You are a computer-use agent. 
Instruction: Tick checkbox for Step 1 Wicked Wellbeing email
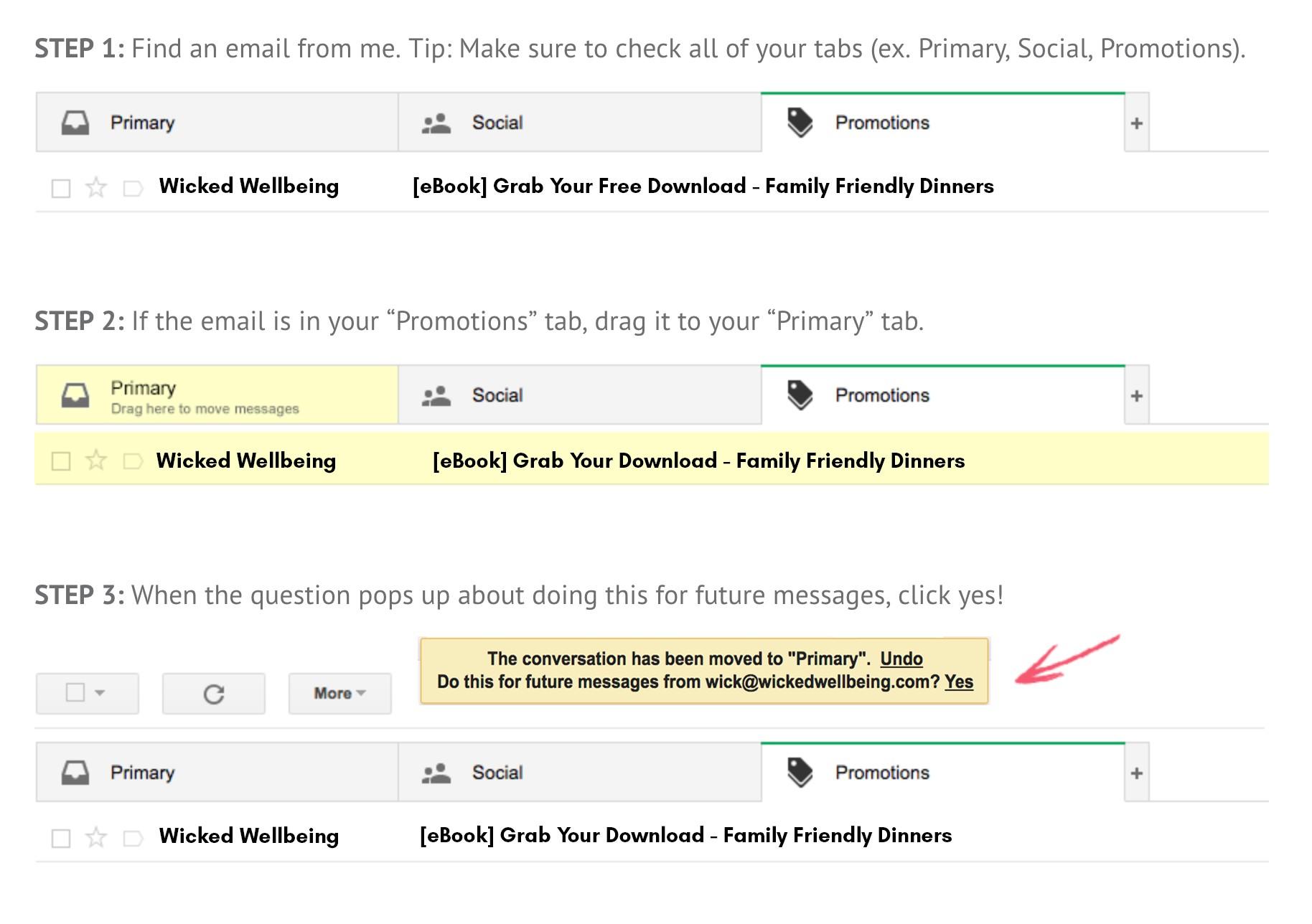point(61,189)
